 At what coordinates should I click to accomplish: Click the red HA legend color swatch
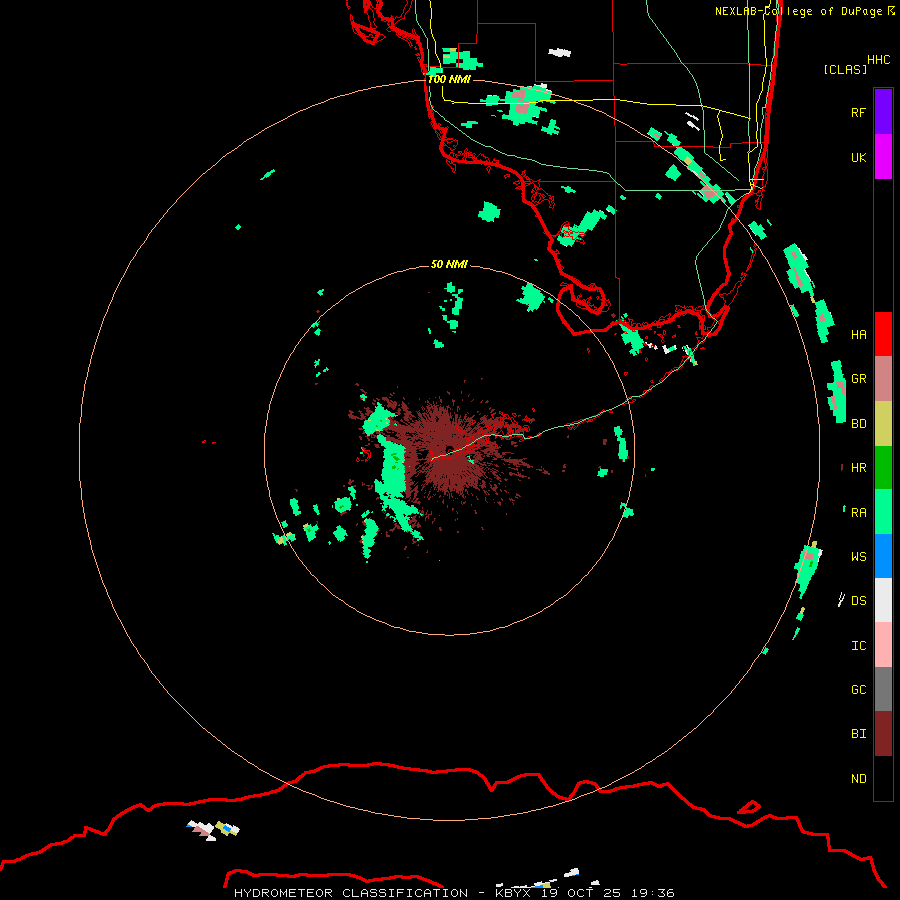pyautogui.click(x=883, y=334)
